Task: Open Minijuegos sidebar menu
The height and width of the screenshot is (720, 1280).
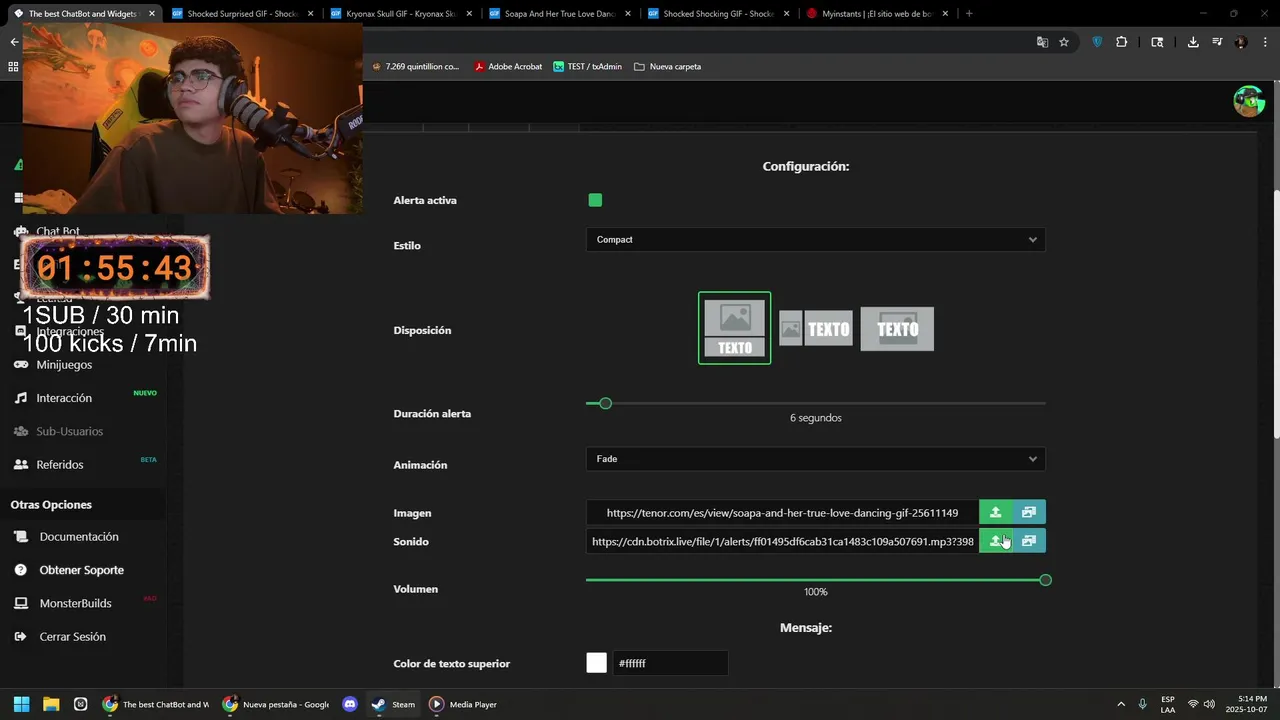Action: click(64, 365)
